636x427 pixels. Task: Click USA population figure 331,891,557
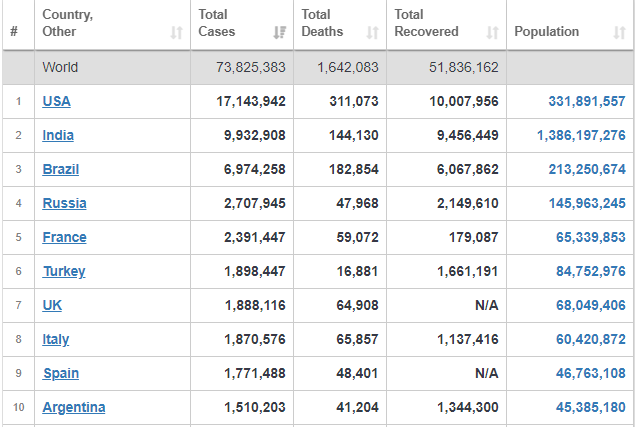click(587, 101)
